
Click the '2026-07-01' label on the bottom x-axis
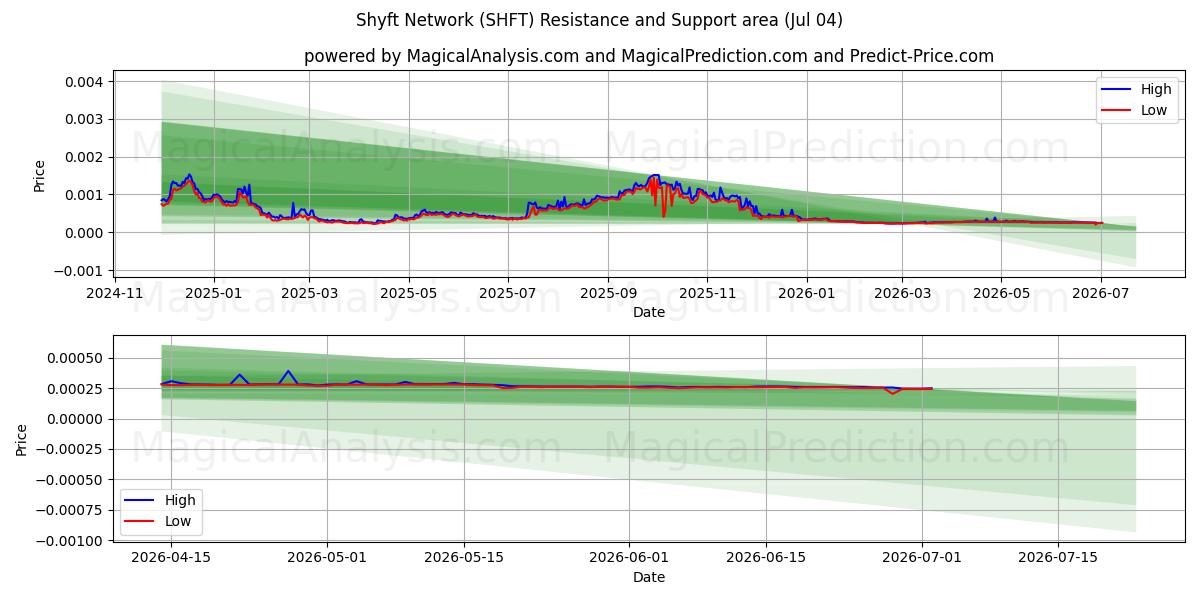click(924, 557)
